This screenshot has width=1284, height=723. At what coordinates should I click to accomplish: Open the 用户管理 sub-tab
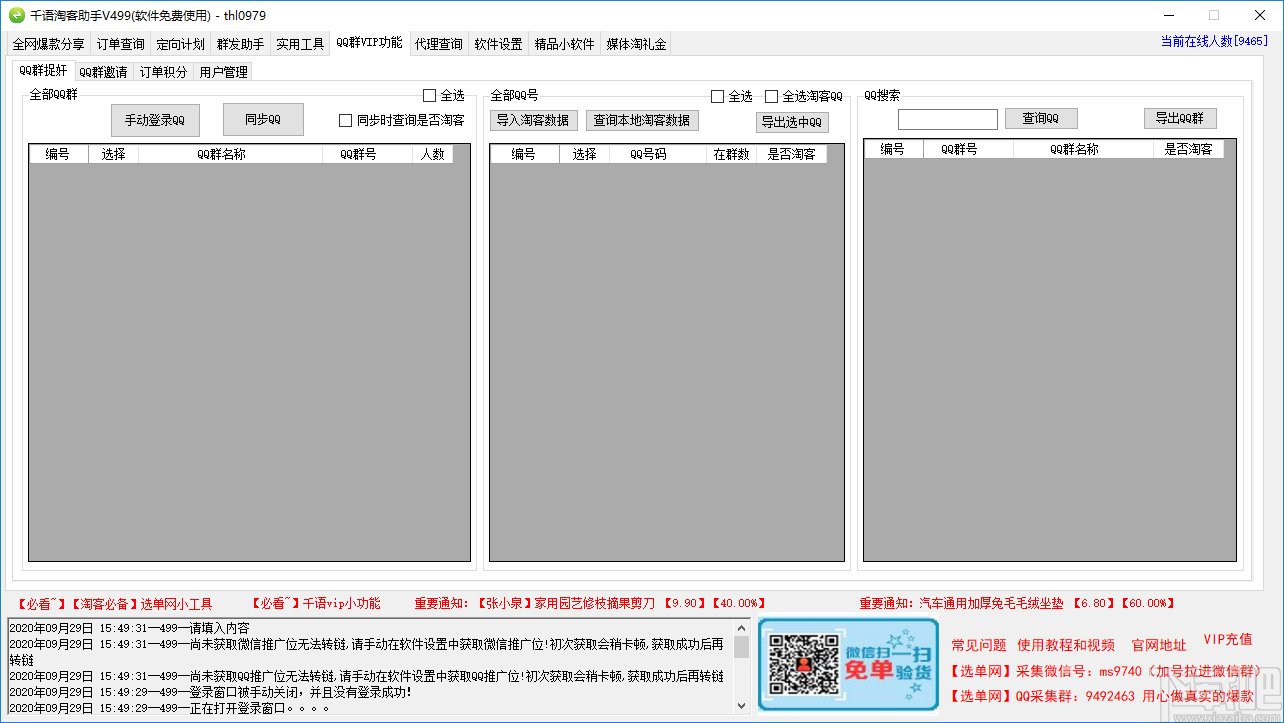pyautogui.click(x=223, y=72)
